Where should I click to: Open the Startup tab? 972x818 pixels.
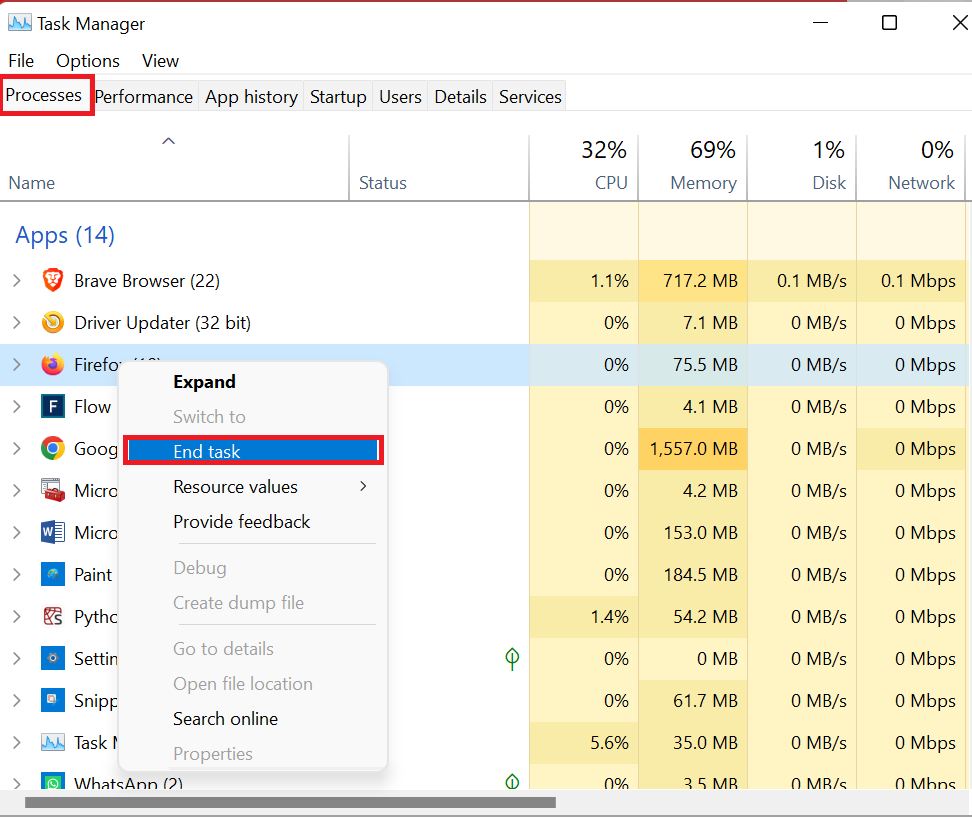pos(338,97)
